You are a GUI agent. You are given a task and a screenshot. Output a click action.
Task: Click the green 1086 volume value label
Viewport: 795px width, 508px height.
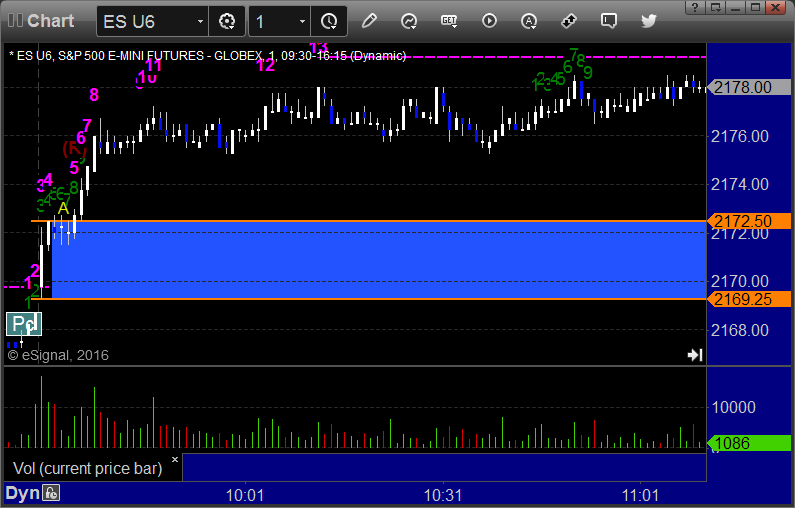[x=748, y=444]
